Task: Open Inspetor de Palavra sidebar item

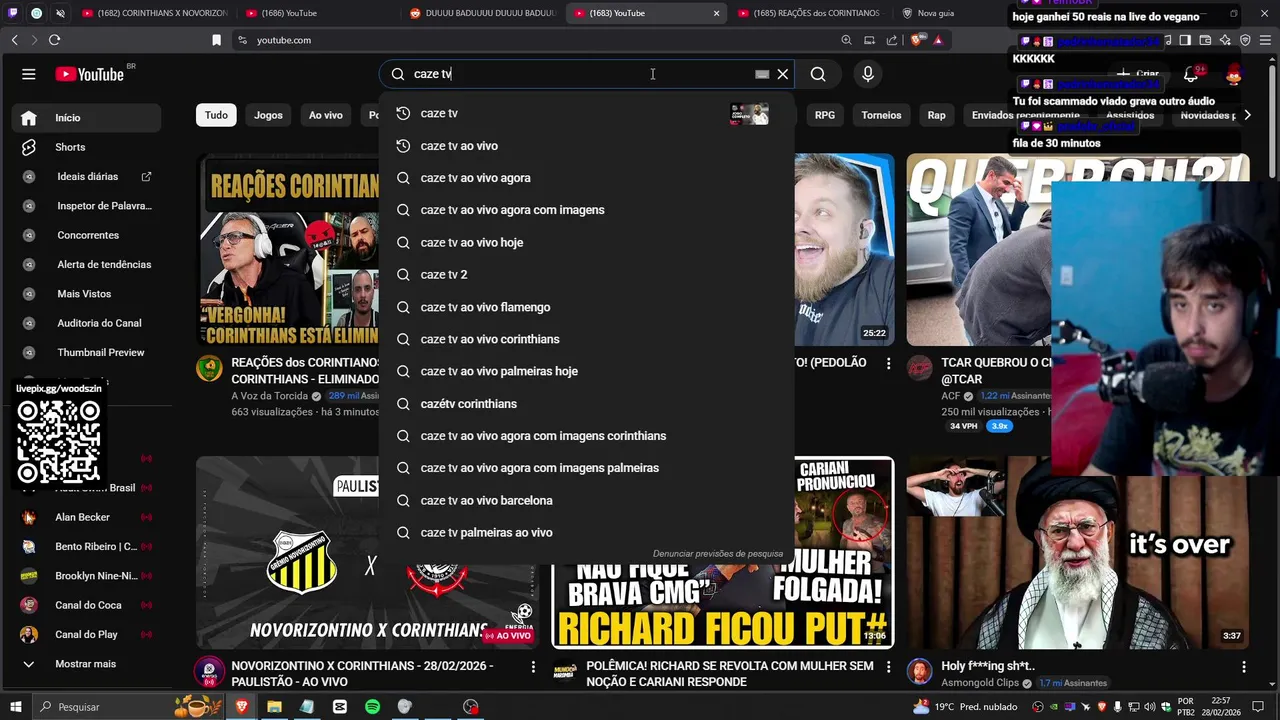Action: [87, 206]
